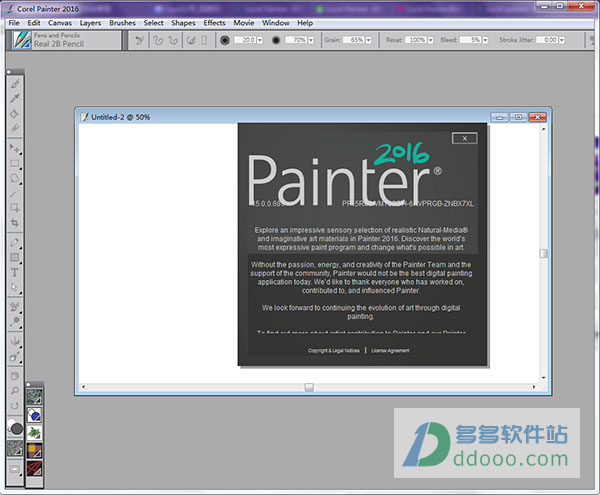Screen dimensions: 600x495
Task: Open the Edit menu
Action: (x=34, y=23)
